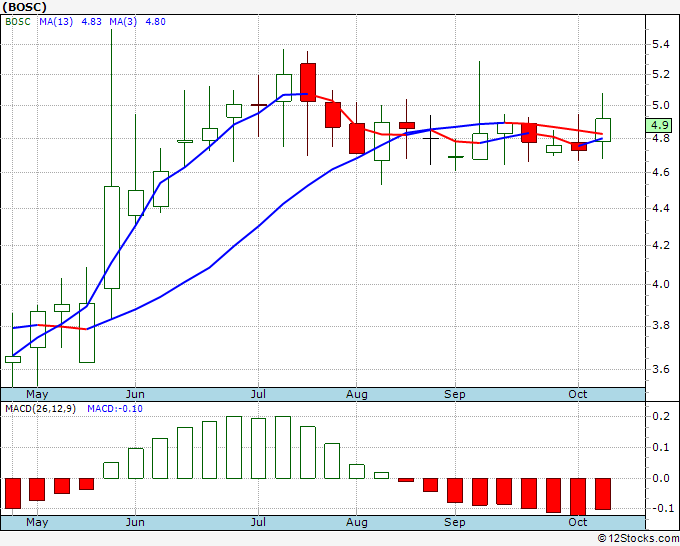
Task: Click the MA(13) legend label
Action: pyautogui.click(x=56, y=22)
